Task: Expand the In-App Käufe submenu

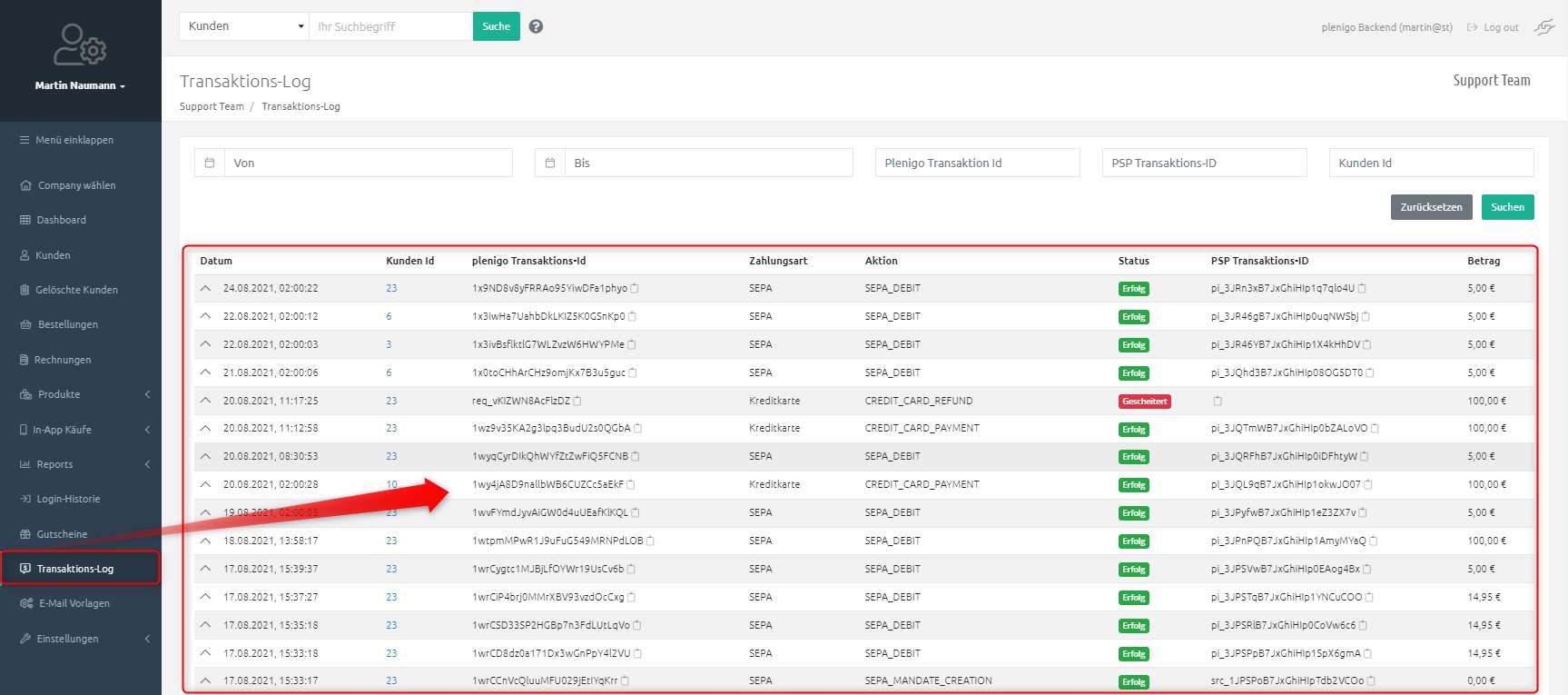Action: 147,430
